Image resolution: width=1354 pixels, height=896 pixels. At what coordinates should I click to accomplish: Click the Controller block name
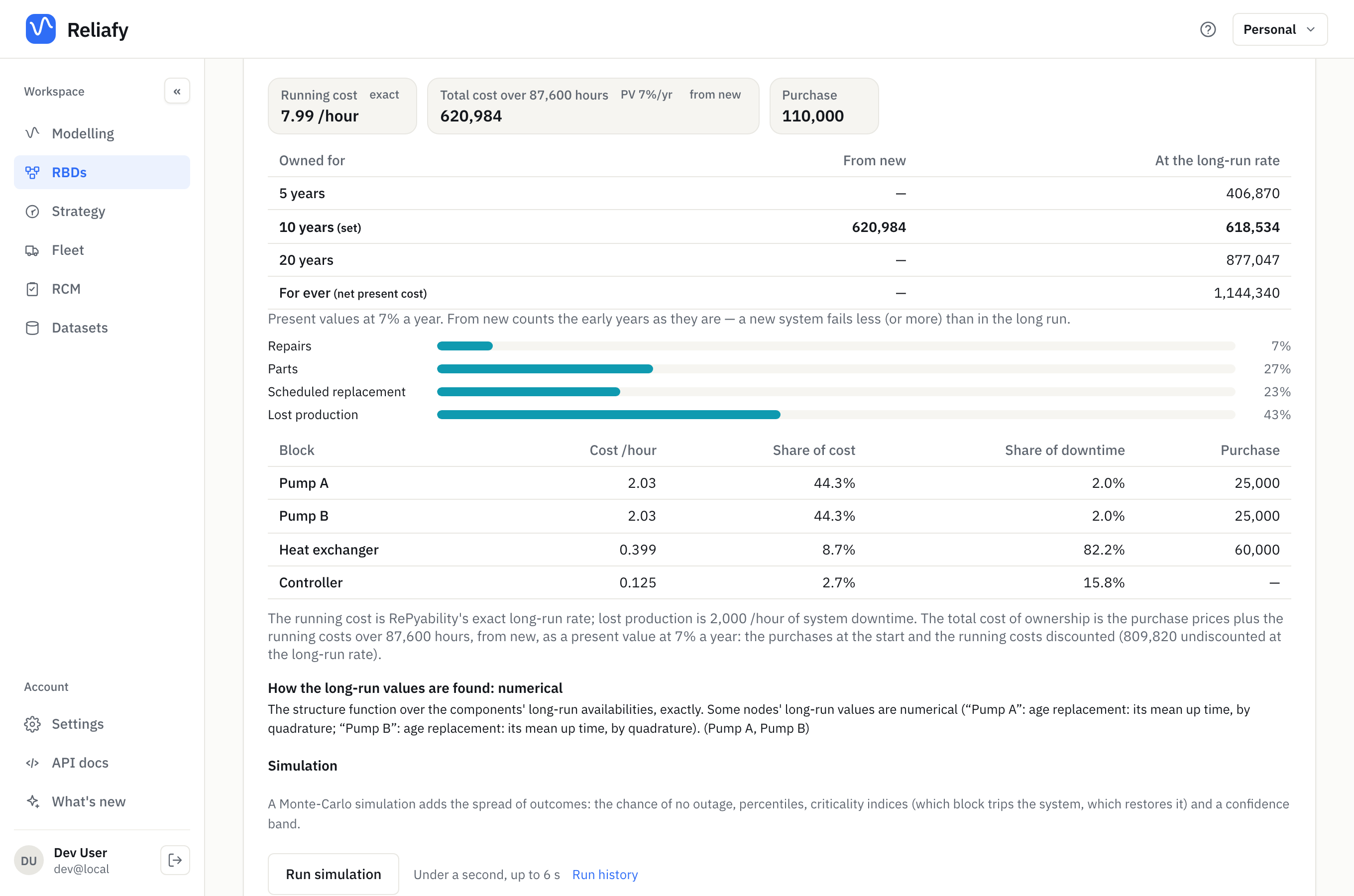click(x=311, y=582)
